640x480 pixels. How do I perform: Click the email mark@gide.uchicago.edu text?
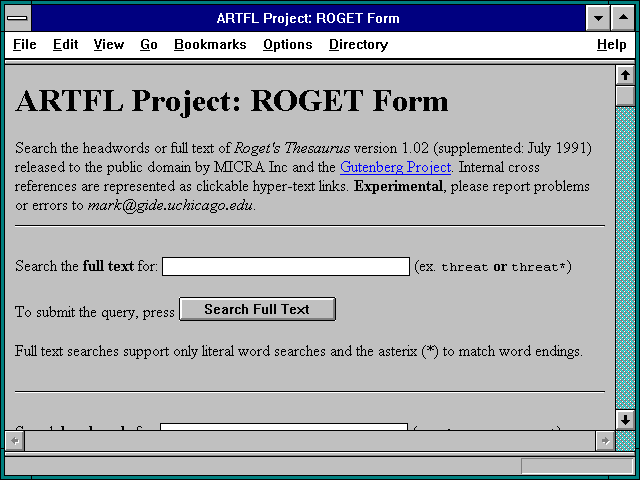coord(170,205)
